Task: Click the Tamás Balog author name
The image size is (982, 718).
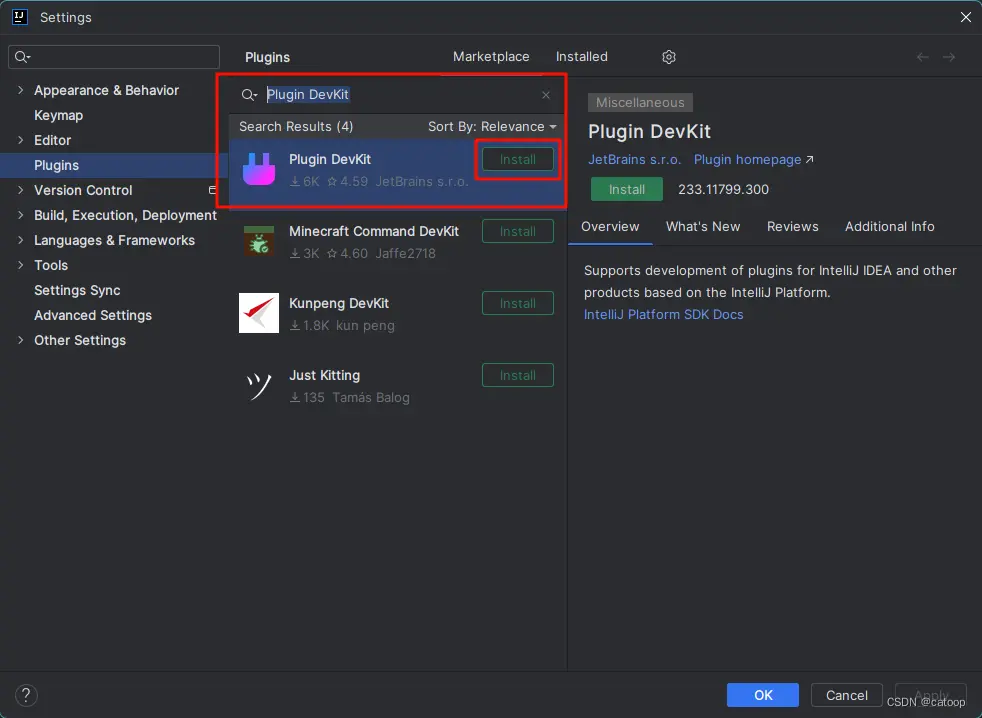Action: [371, 398]
